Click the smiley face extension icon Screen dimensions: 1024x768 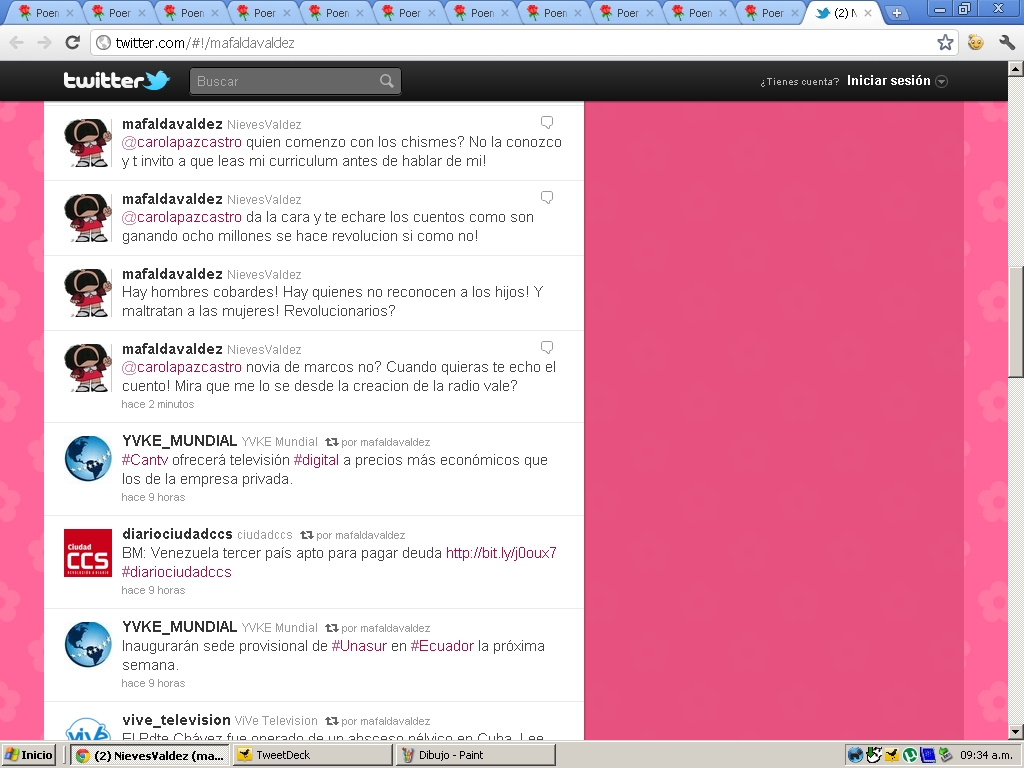pos(976,42)
